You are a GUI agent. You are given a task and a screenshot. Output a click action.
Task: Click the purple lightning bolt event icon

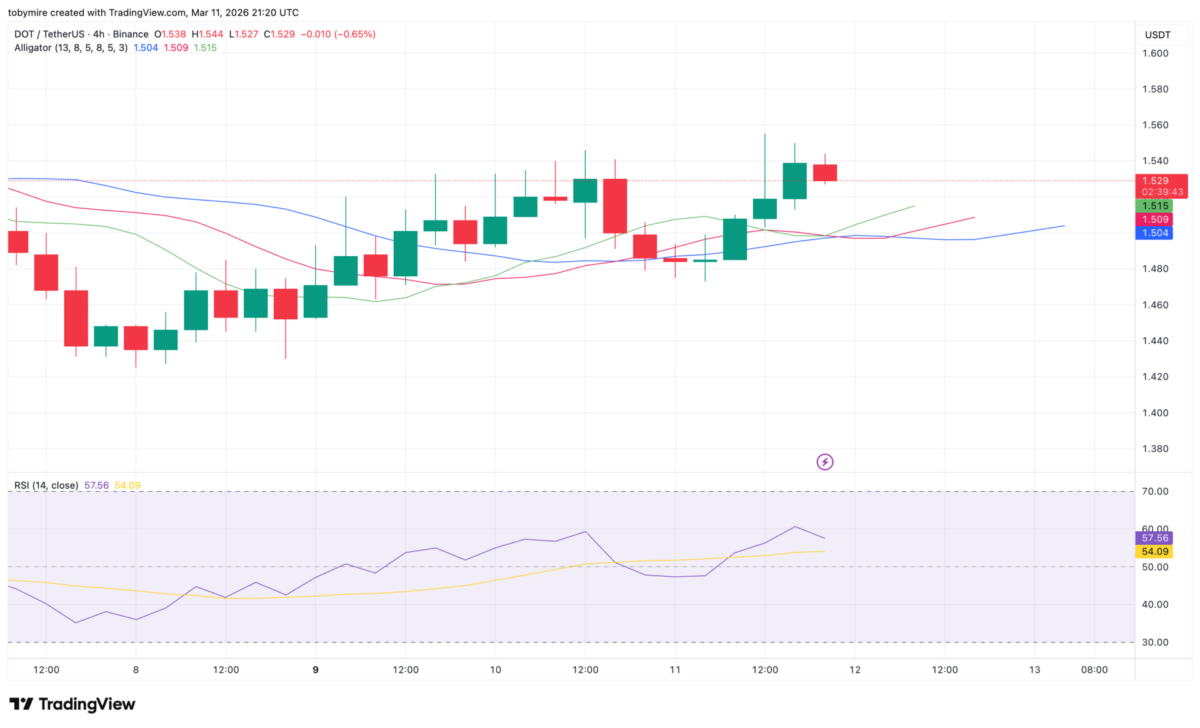(x=825, y=462)
